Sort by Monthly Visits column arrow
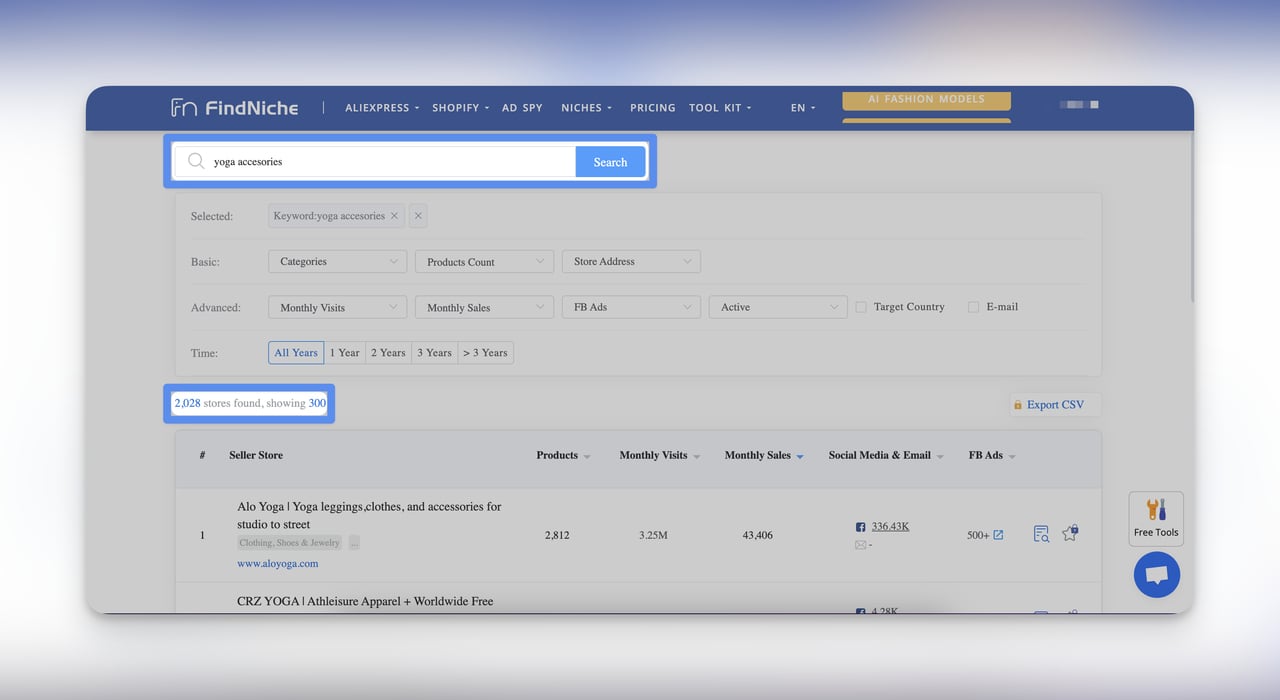Image resolution: width=1280 pixels, height=700 pixels. tap(696, 457)
